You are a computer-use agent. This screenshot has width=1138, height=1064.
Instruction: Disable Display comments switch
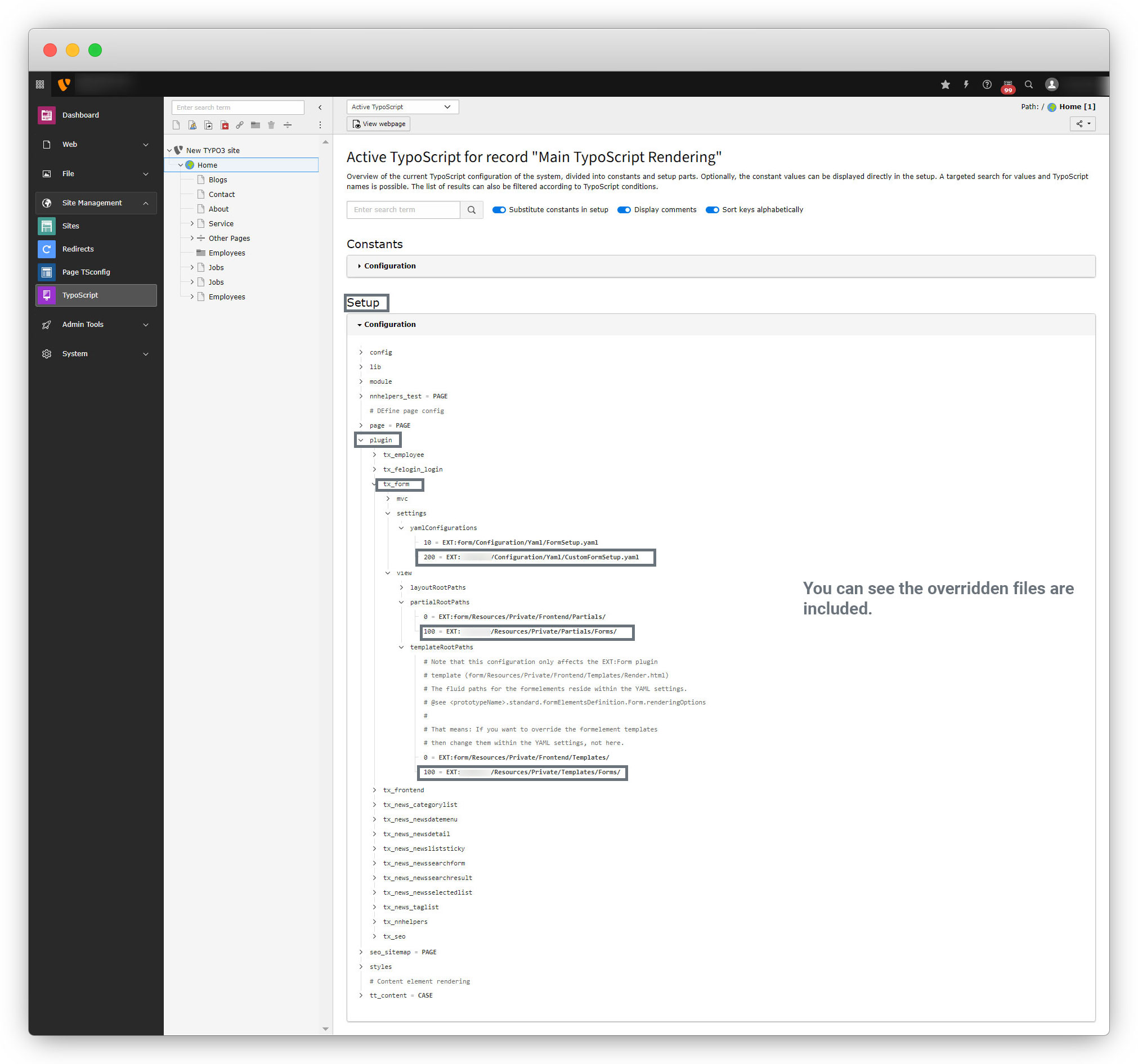(x=624, y=210)
